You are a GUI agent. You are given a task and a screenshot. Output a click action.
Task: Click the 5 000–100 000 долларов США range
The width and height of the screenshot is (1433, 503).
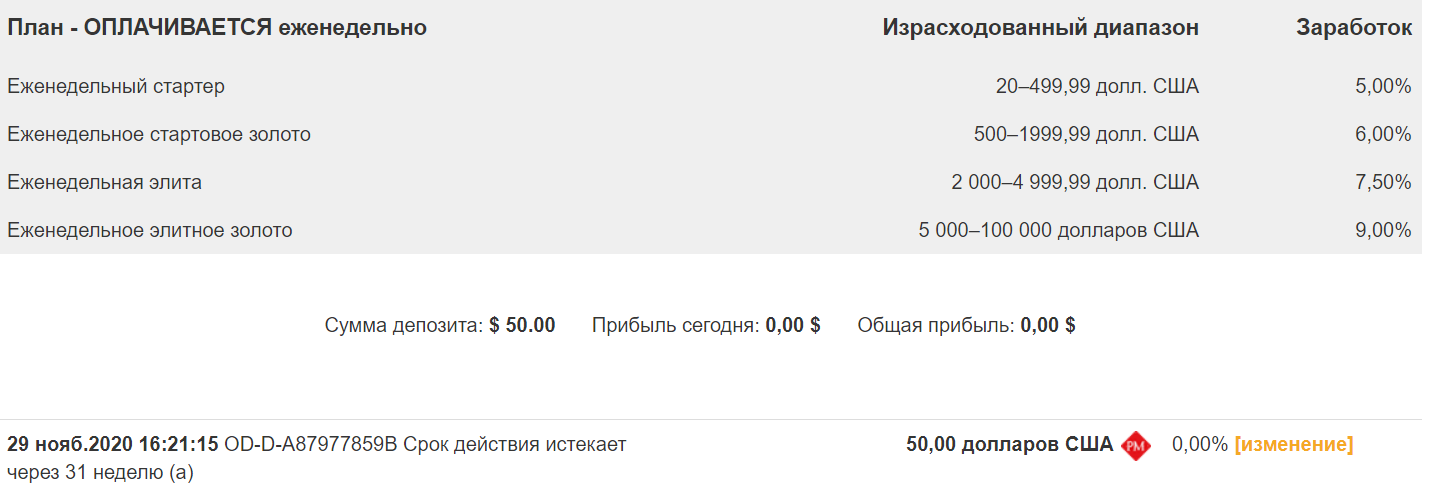[1058, 231]
